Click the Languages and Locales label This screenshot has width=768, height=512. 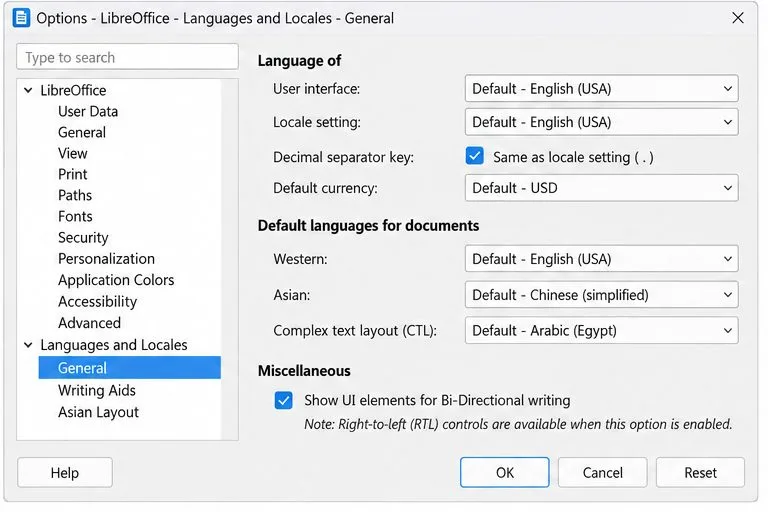[x=114, y=345]
